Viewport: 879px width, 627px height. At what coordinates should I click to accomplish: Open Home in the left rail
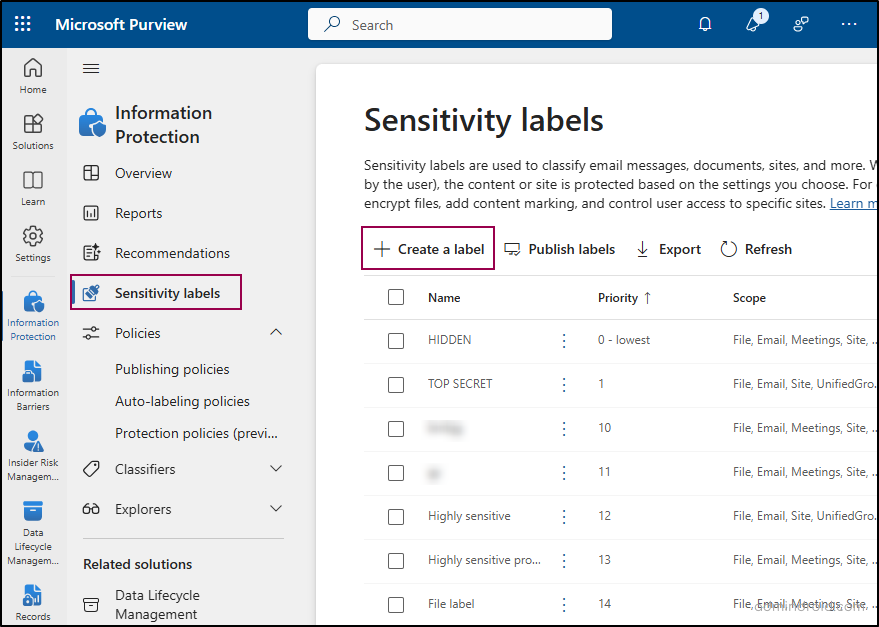pos(33,76)
